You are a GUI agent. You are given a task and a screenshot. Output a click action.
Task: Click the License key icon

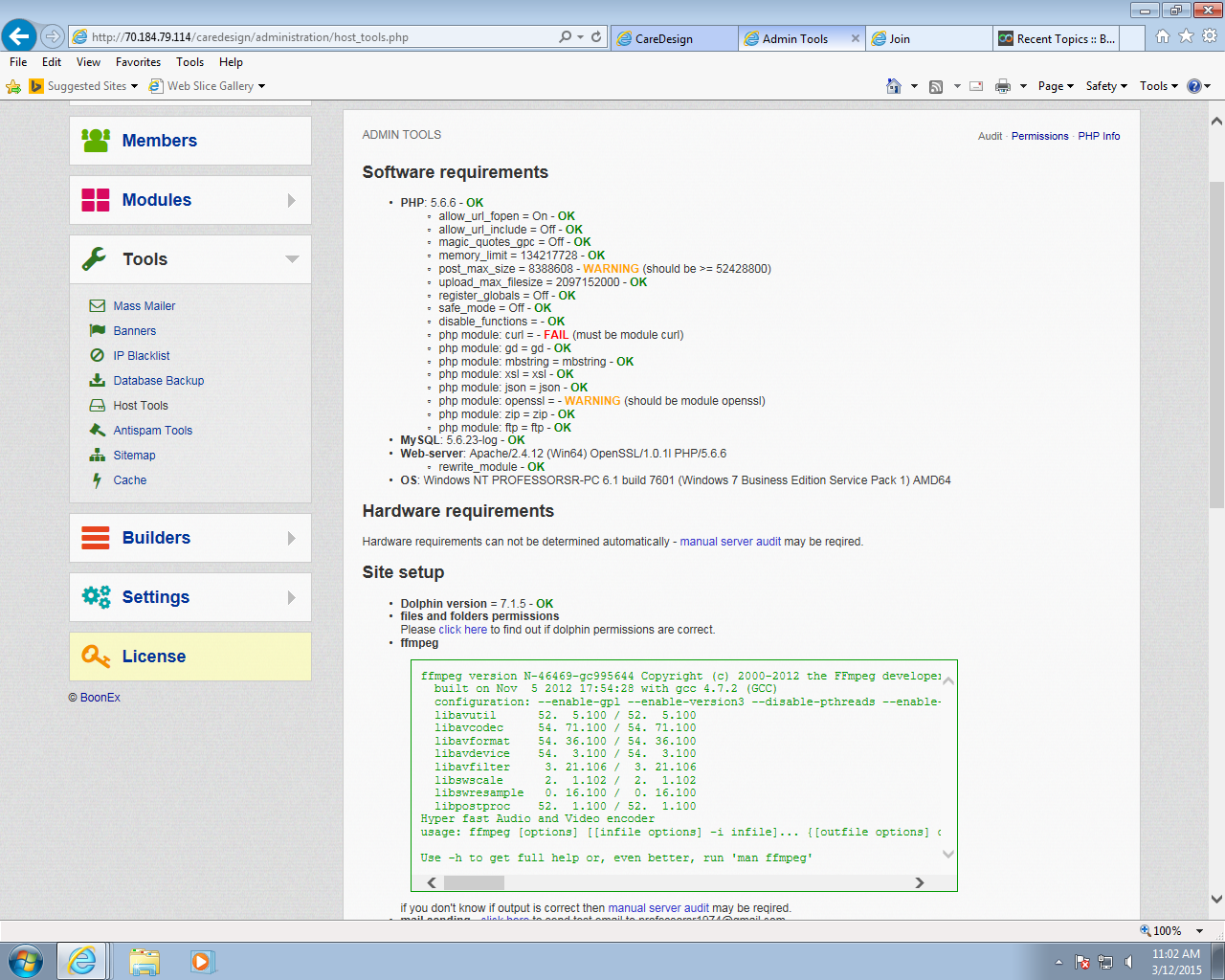pos(96,657)
